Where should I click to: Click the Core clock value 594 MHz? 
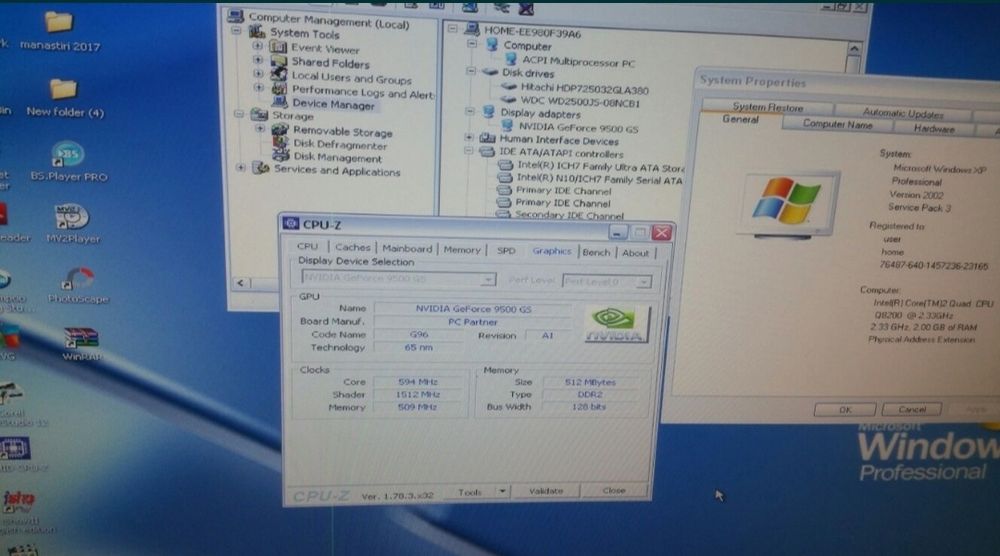(418, 381)
